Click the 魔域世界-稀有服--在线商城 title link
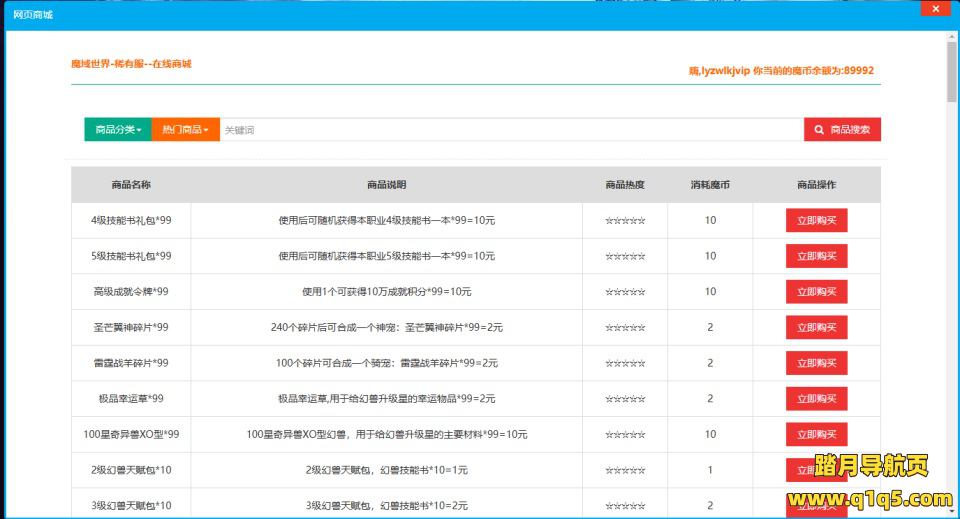The image size is (960, 519). 131,64
